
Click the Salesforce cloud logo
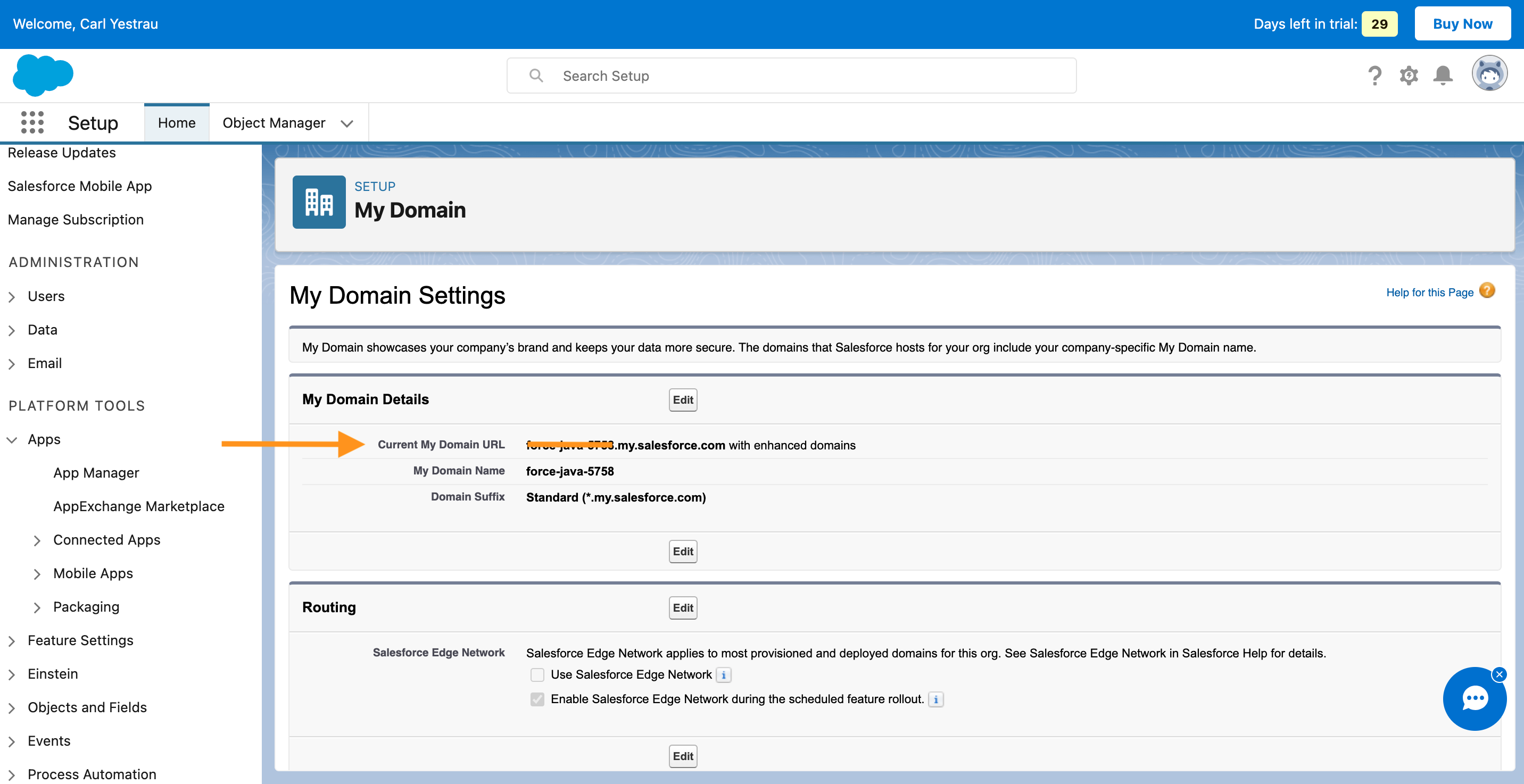pos(43,75)
